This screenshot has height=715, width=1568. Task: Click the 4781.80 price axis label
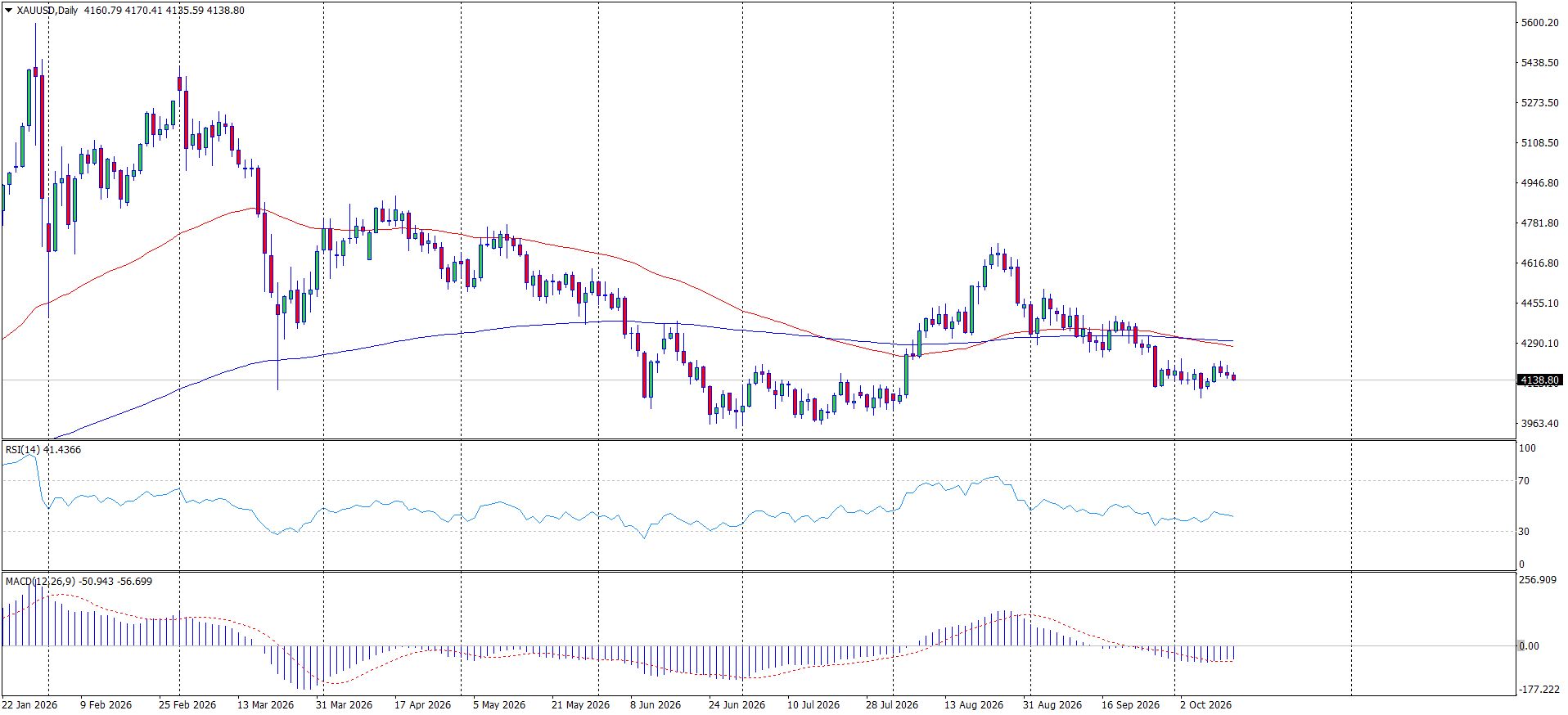click(1539, 223)
